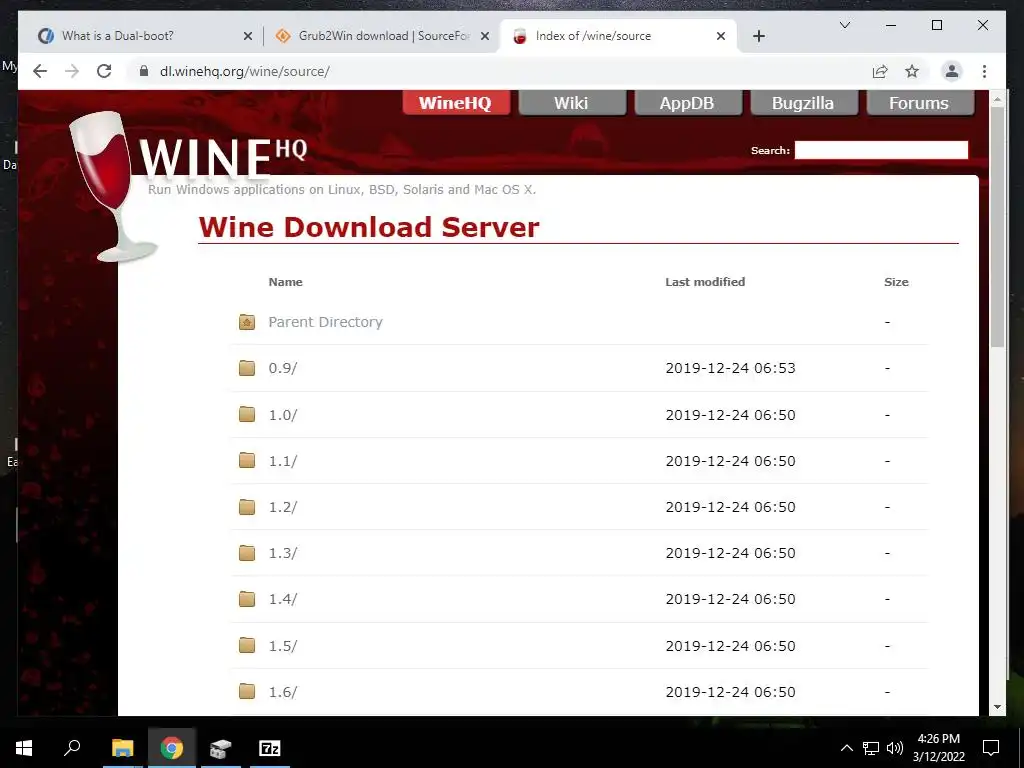Viewport: 1024px width, 768px height.
Task: Close the Index of /wine/source tab
Action: tap(720, 36)
